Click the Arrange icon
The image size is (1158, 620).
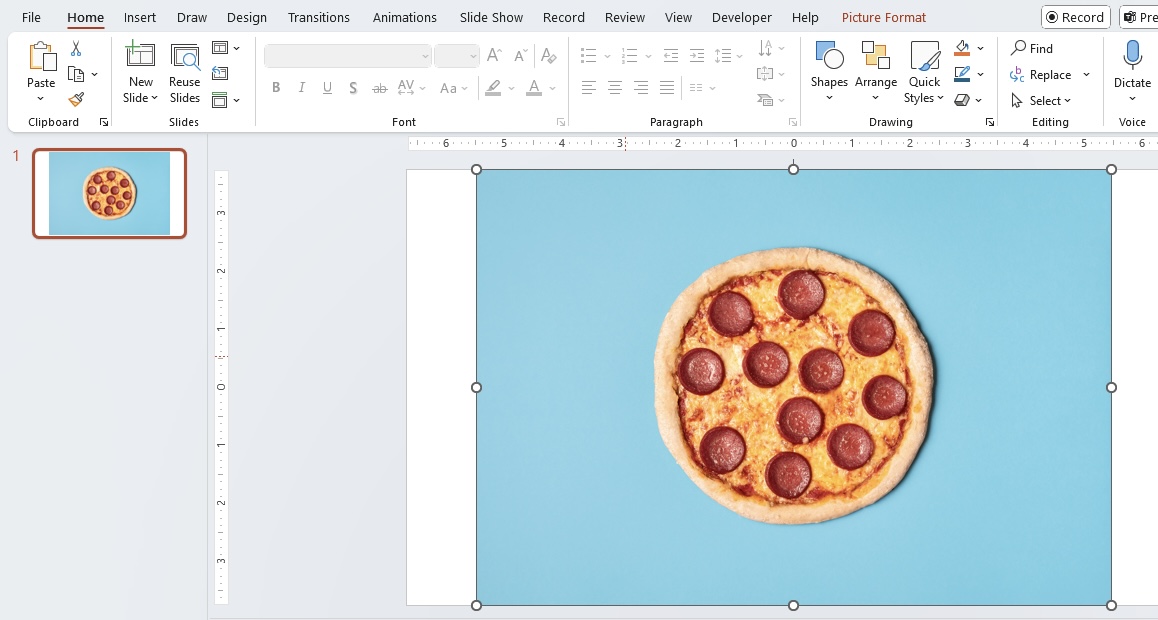(x=876, y=56)
